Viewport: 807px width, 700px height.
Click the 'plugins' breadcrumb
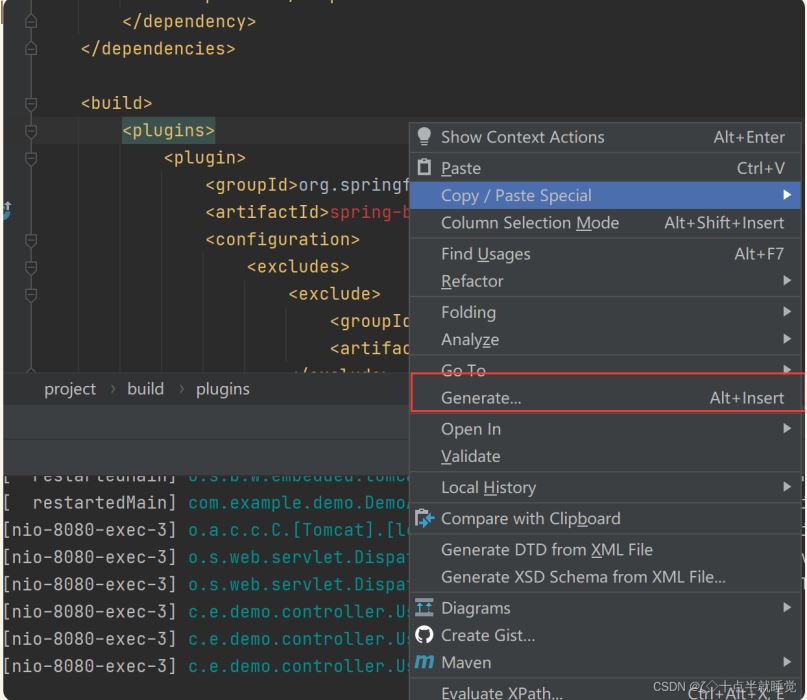[x=223, y=389]
